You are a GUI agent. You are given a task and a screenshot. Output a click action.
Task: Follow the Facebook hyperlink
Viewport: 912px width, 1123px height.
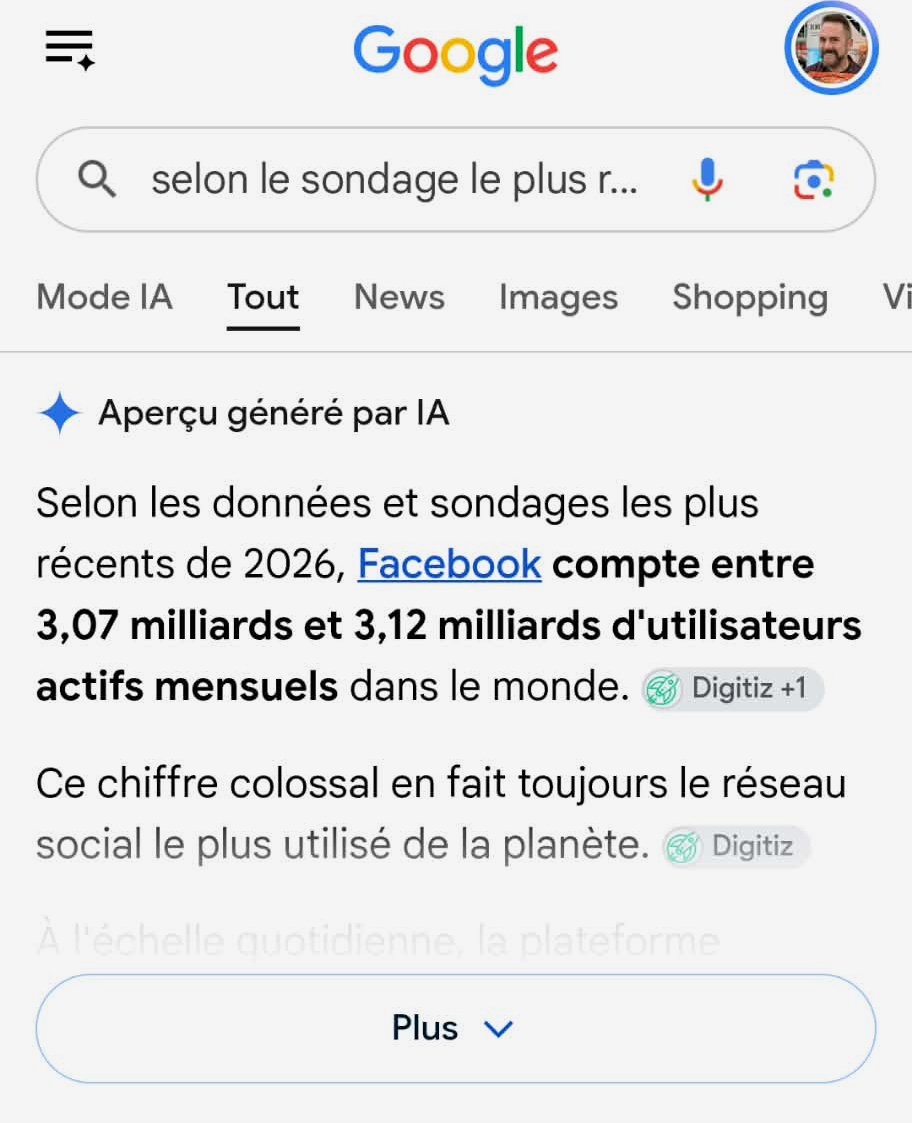pyautogui.click(x=449, y=564)
